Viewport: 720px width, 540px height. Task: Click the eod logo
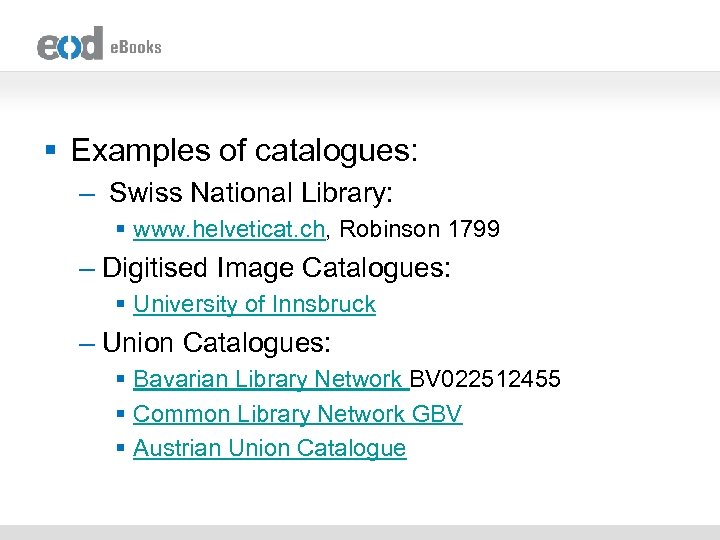pos(70,44)
